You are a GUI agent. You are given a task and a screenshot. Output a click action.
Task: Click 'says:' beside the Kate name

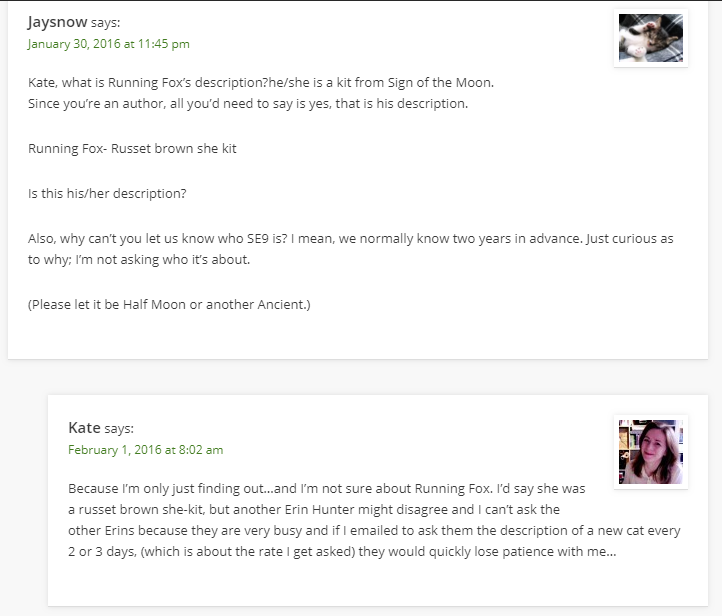[x=119, y=429]
